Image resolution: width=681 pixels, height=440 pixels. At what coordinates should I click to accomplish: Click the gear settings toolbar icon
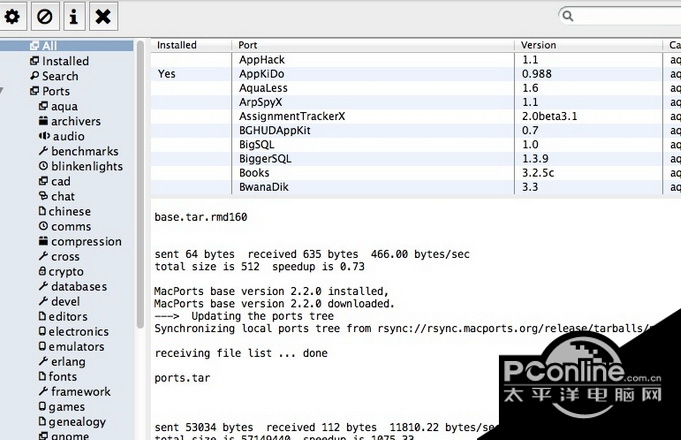12,17
